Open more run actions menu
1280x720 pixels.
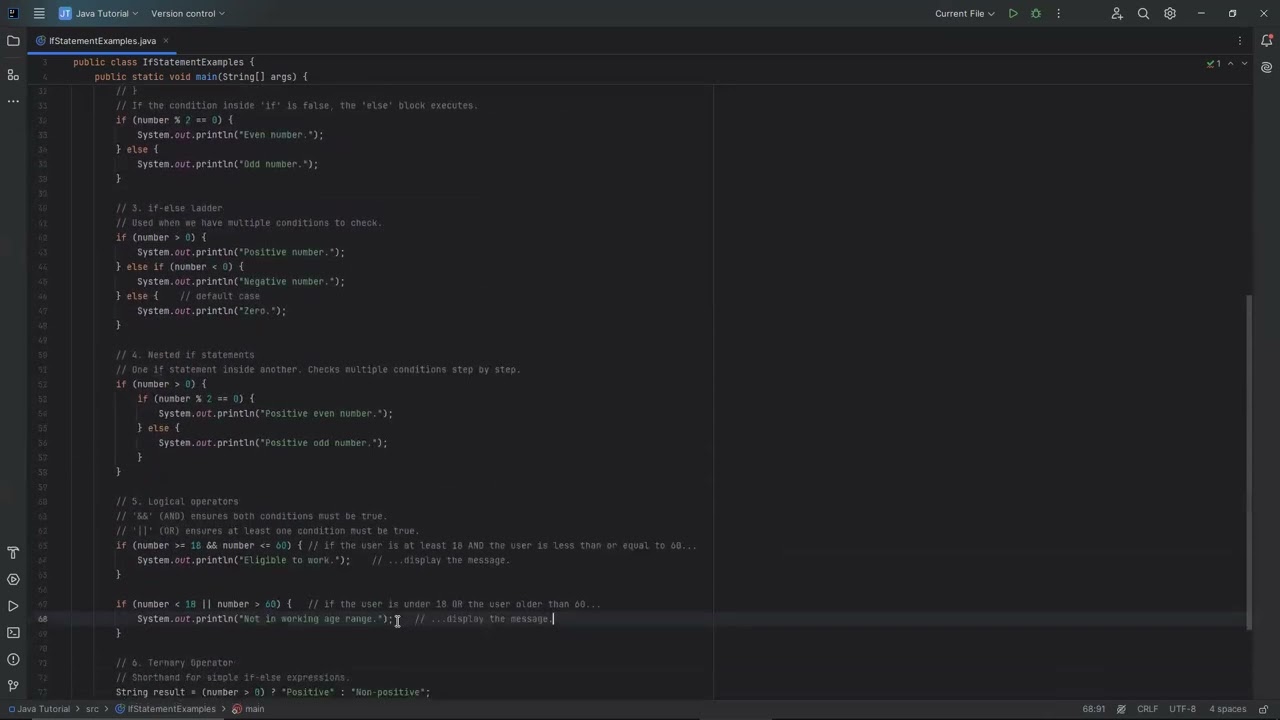click(1058, 13)
